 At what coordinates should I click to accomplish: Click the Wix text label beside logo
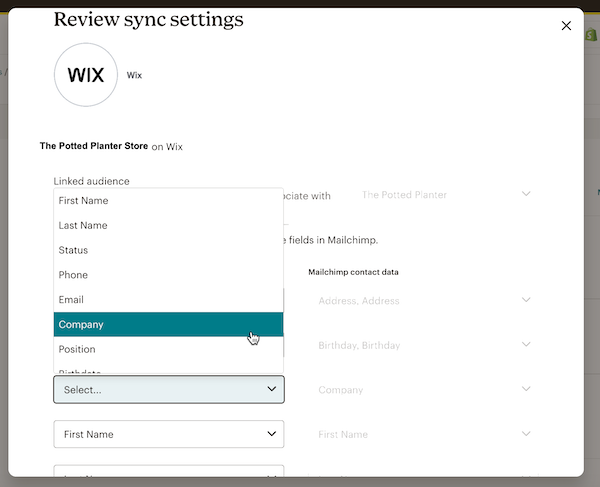(134, 75)
